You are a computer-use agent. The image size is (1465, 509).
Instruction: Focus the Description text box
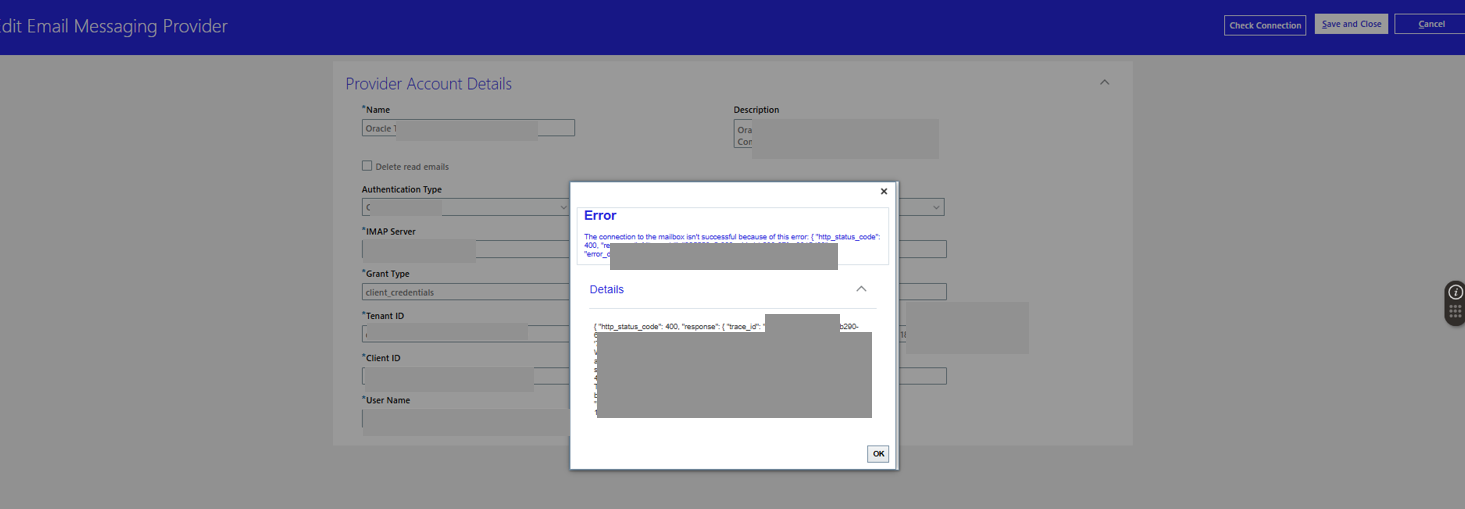click(x=836, y=135)
